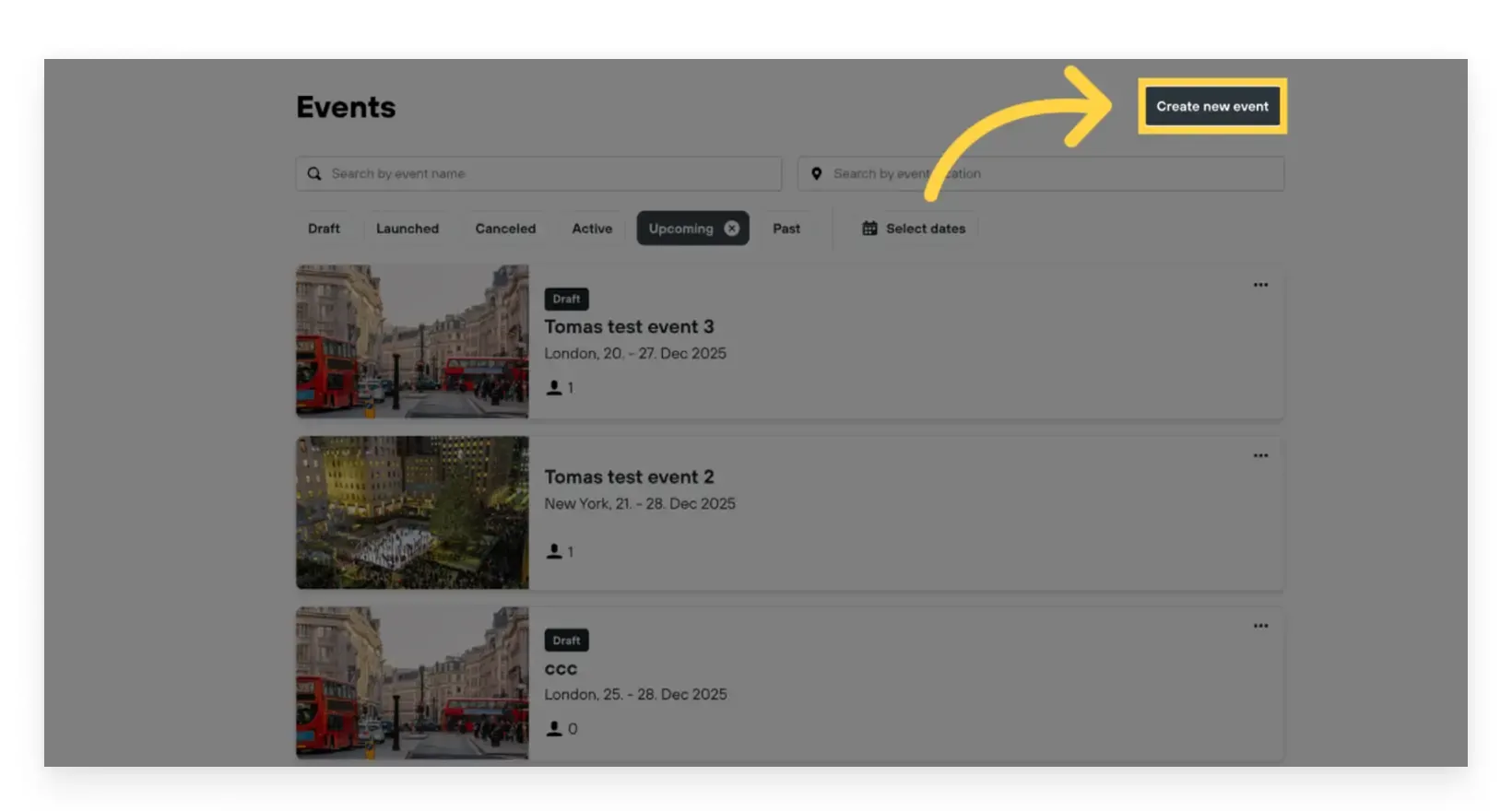
Task: Focus the Search by event name field
Action: click(538, 173)
